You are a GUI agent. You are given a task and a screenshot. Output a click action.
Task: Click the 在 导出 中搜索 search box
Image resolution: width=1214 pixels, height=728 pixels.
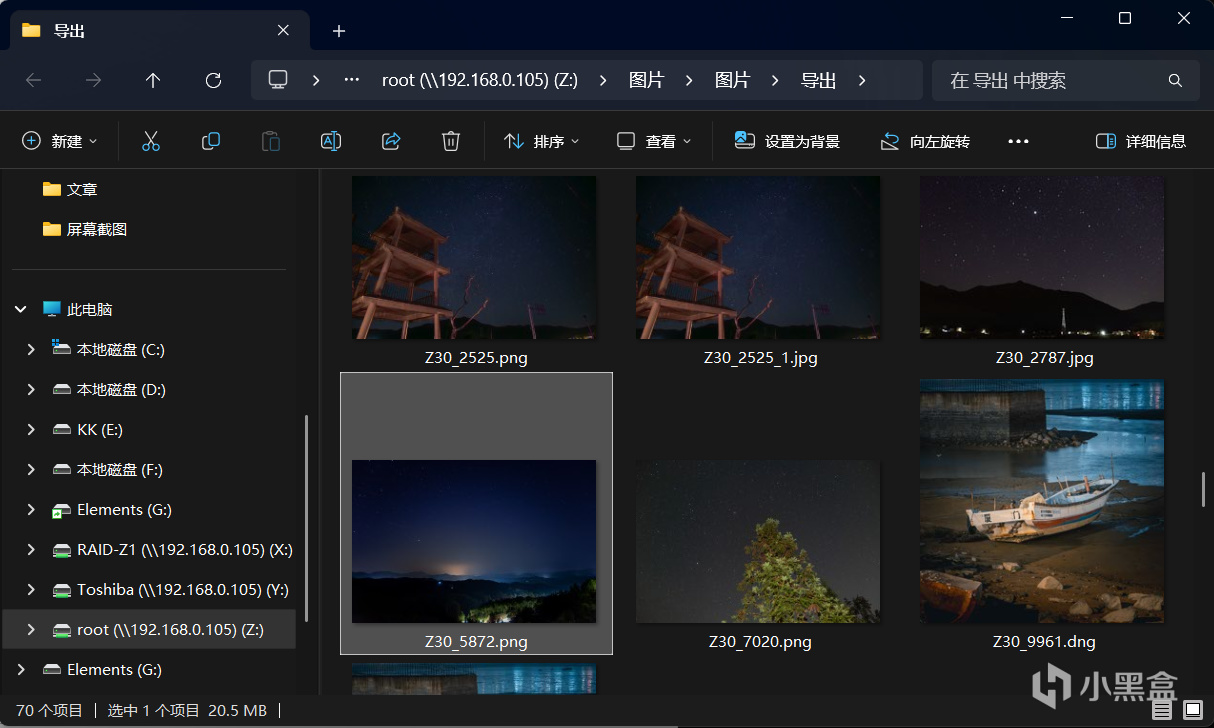coord(1066,80)
